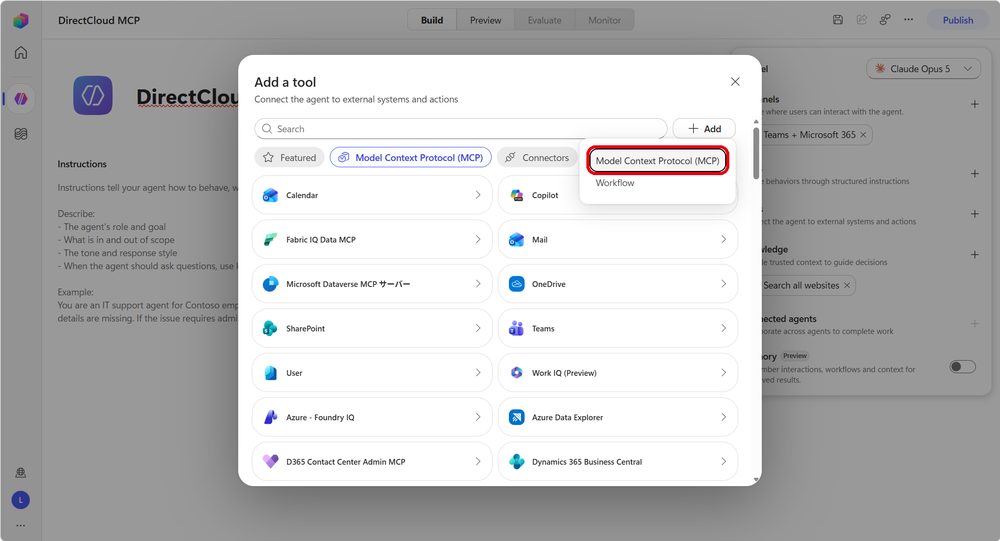Expand the SharePoint row chevron

tap(478, 328)
